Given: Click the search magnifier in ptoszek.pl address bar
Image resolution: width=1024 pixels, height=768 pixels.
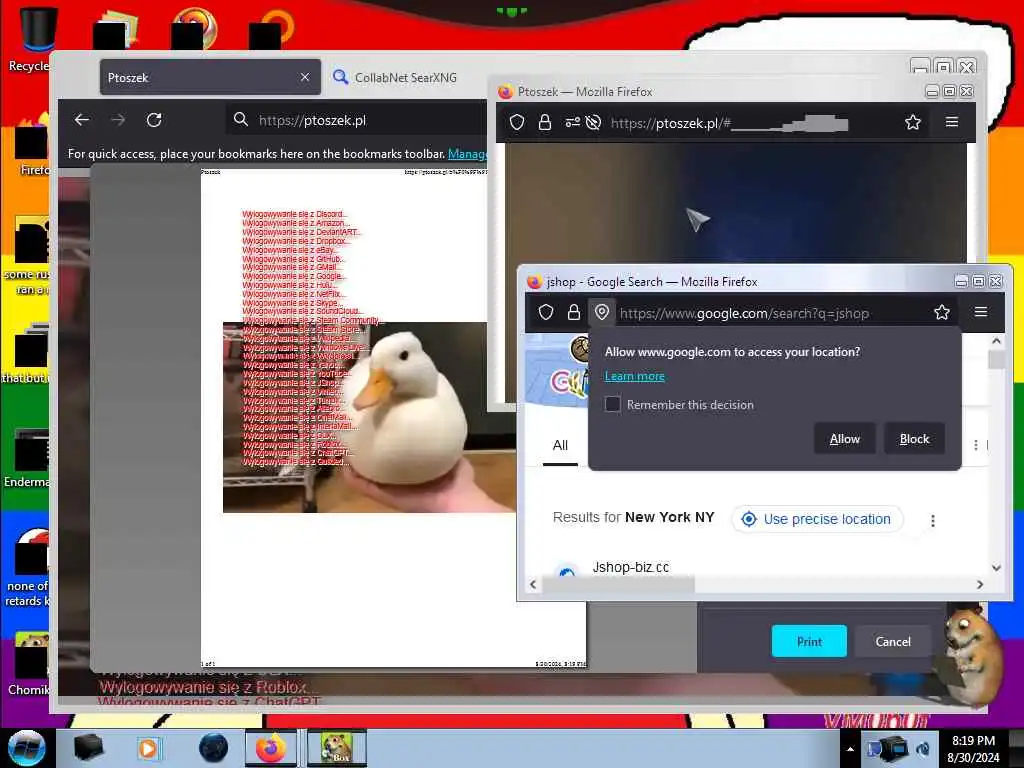Looking at the screenshot, I should (x=241, y=120).
